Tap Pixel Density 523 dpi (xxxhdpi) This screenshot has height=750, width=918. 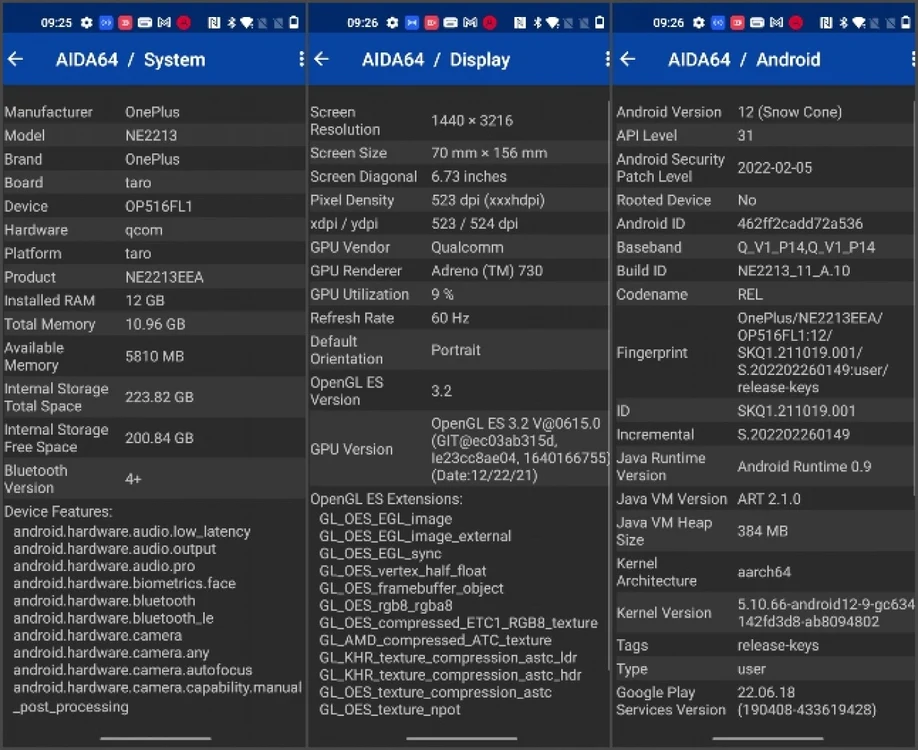[488, 200]
